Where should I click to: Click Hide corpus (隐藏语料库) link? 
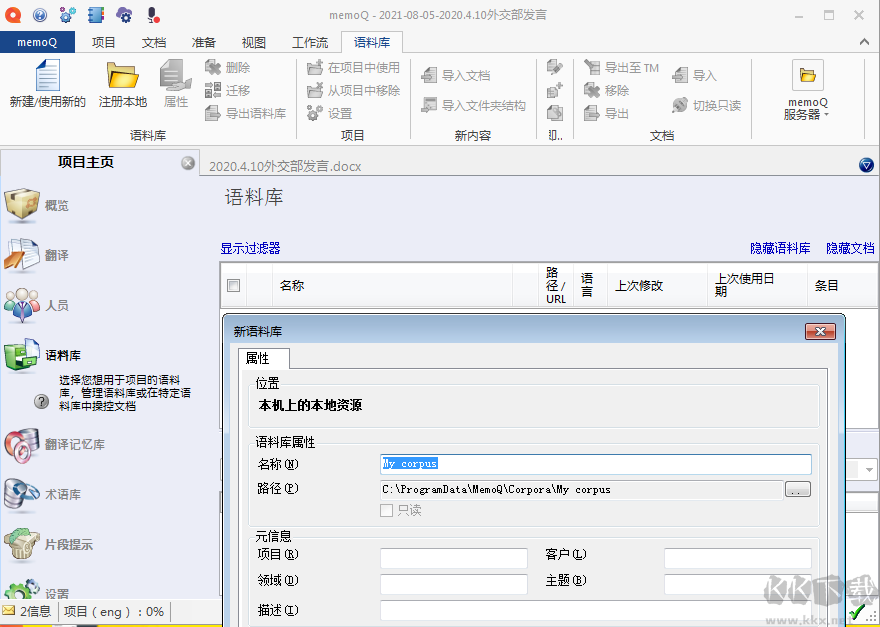point(780,248)
